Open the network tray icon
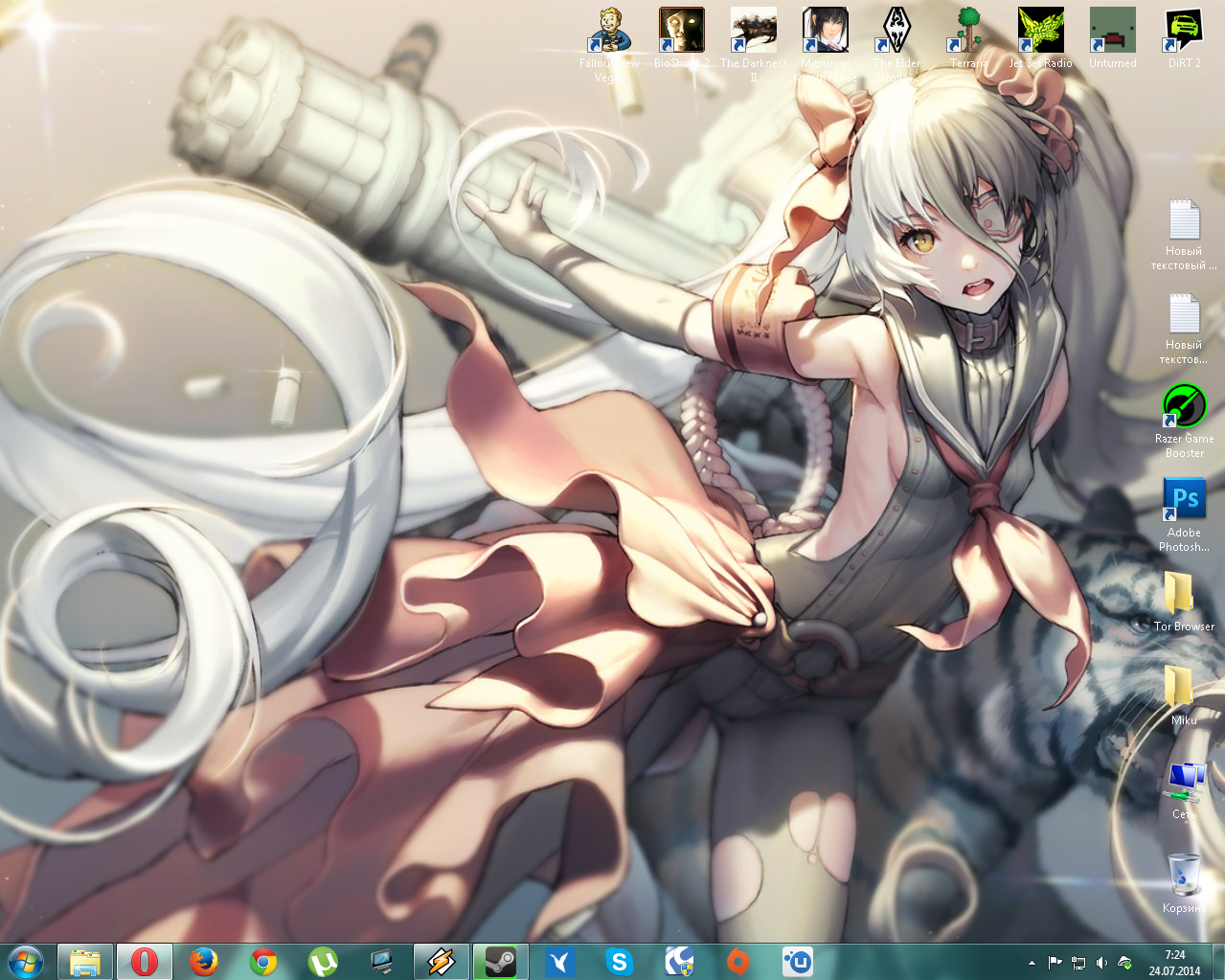 [x=1078, y=962]
